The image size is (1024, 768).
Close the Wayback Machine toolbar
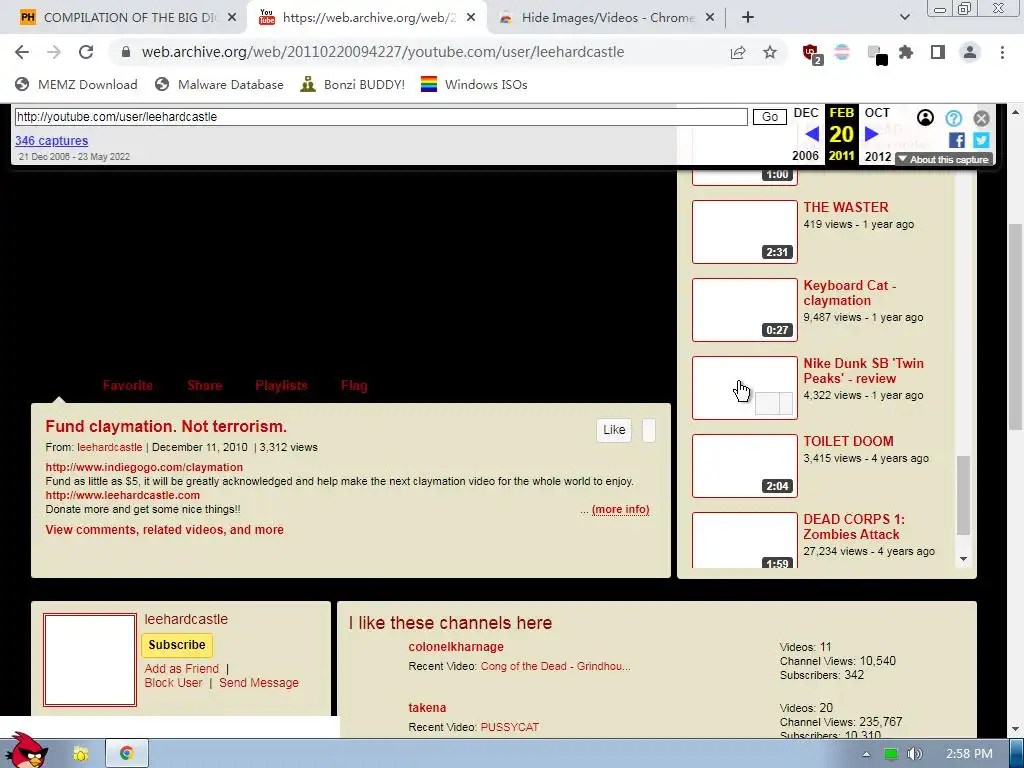(x=981, y=118)
